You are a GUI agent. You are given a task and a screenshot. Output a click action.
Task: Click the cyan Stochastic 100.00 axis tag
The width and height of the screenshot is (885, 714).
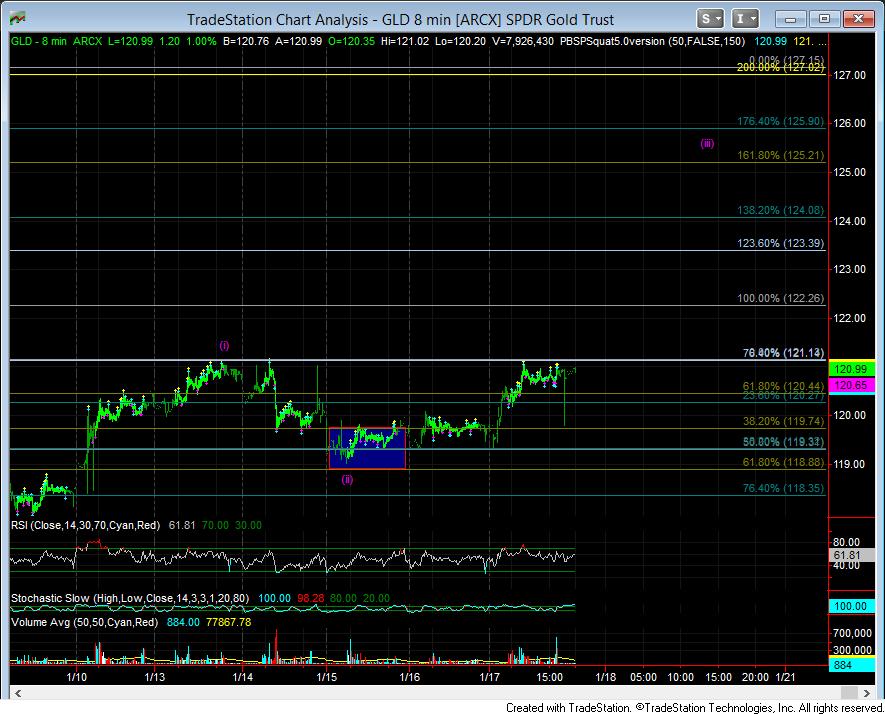(x=851, y=606)
